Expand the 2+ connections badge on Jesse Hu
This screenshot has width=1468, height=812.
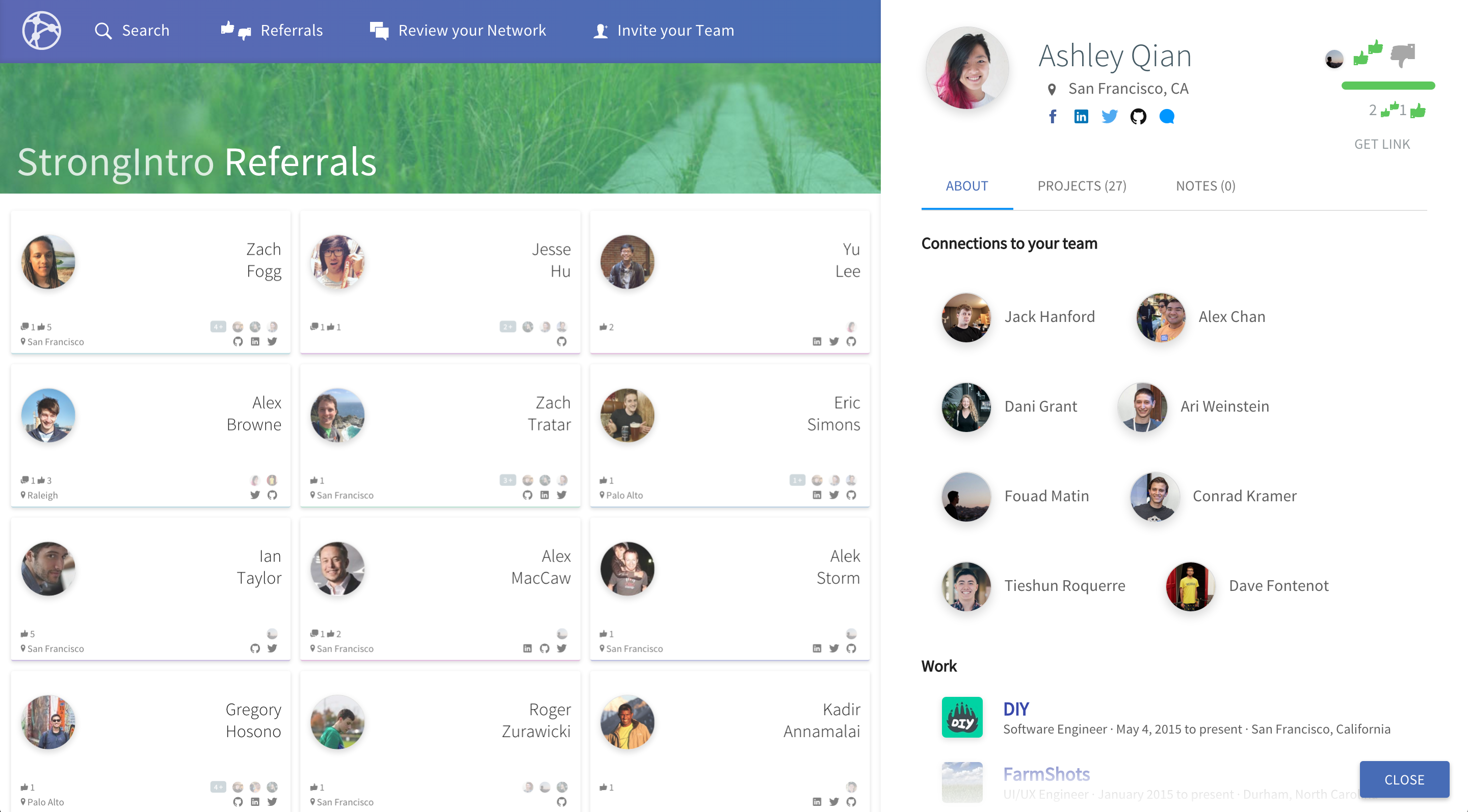(x=507, y=327)
